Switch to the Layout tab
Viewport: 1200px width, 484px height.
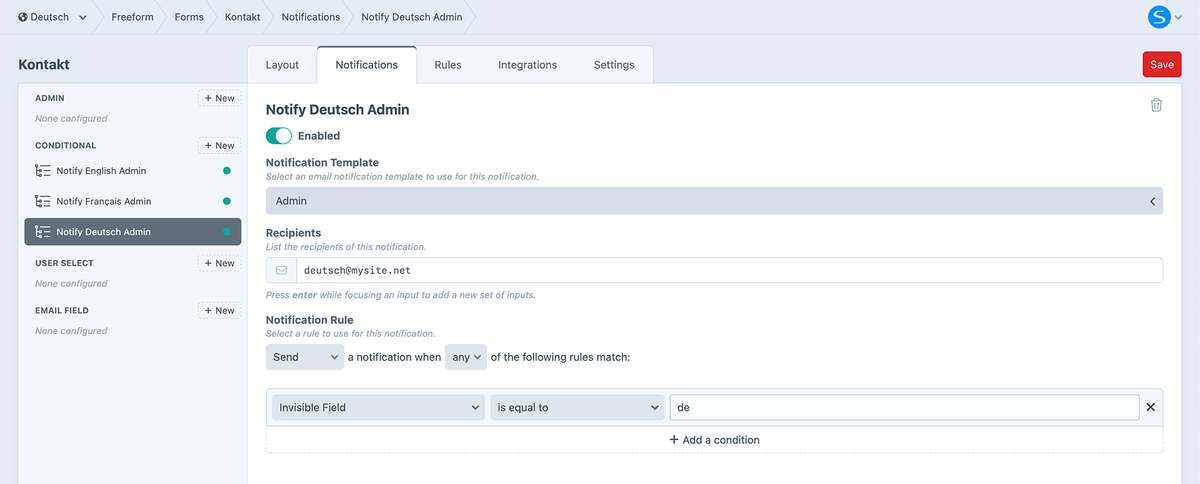pyautogui.click(x=282, y=65)
